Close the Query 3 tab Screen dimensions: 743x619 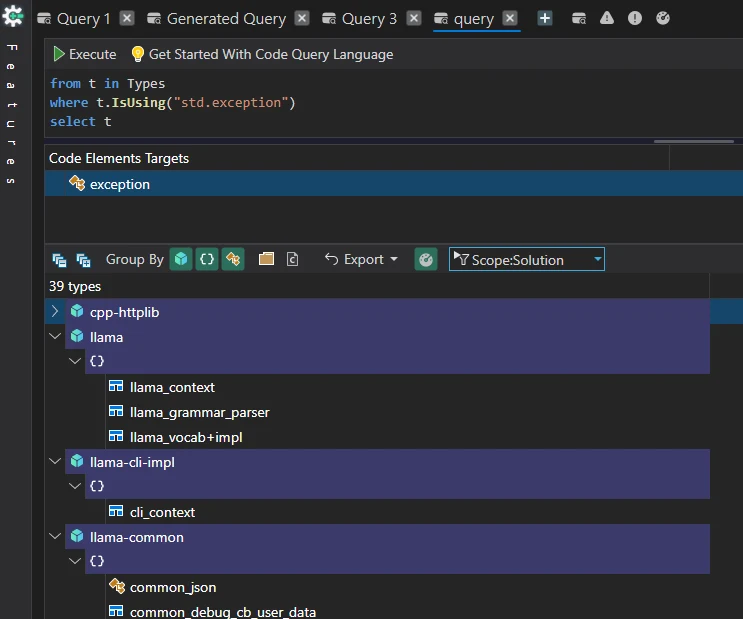point(414,18)
